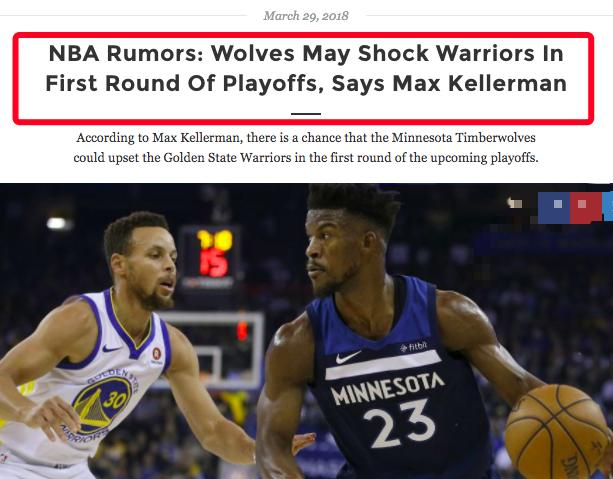The height and width of the screenshot is (479, 613).
Task: Click the Rakuten patch on the white jersey
Action: point(157,354)
